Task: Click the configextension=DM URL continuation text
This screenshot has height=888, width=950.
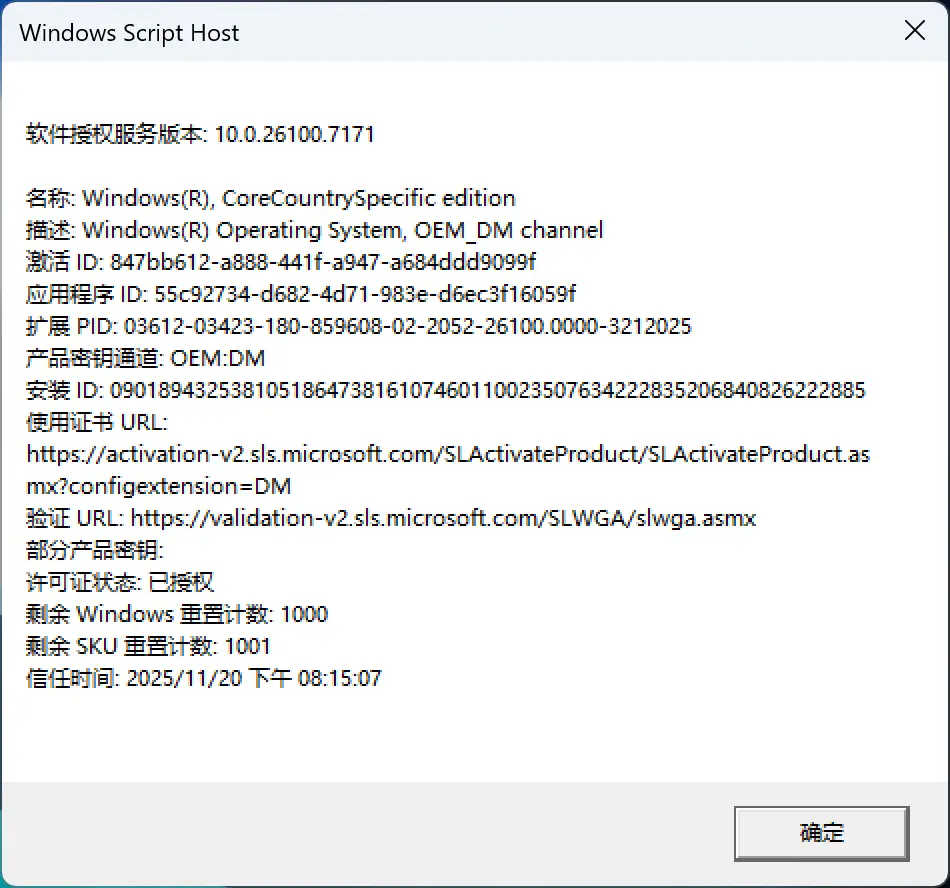Action: tap(157, 486)
